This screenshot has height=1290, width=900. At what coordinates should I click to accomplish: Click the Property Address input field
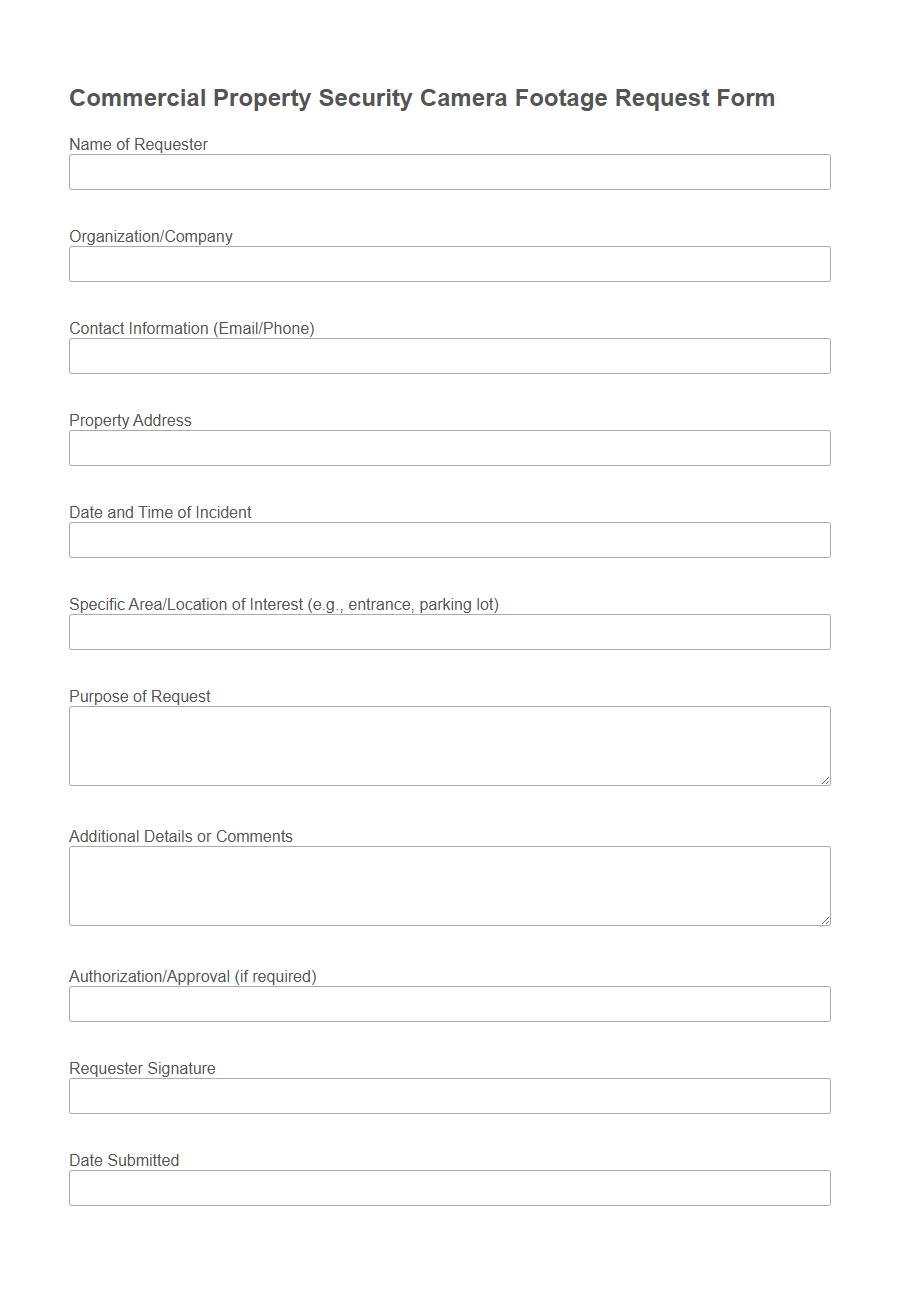point(449,448)
